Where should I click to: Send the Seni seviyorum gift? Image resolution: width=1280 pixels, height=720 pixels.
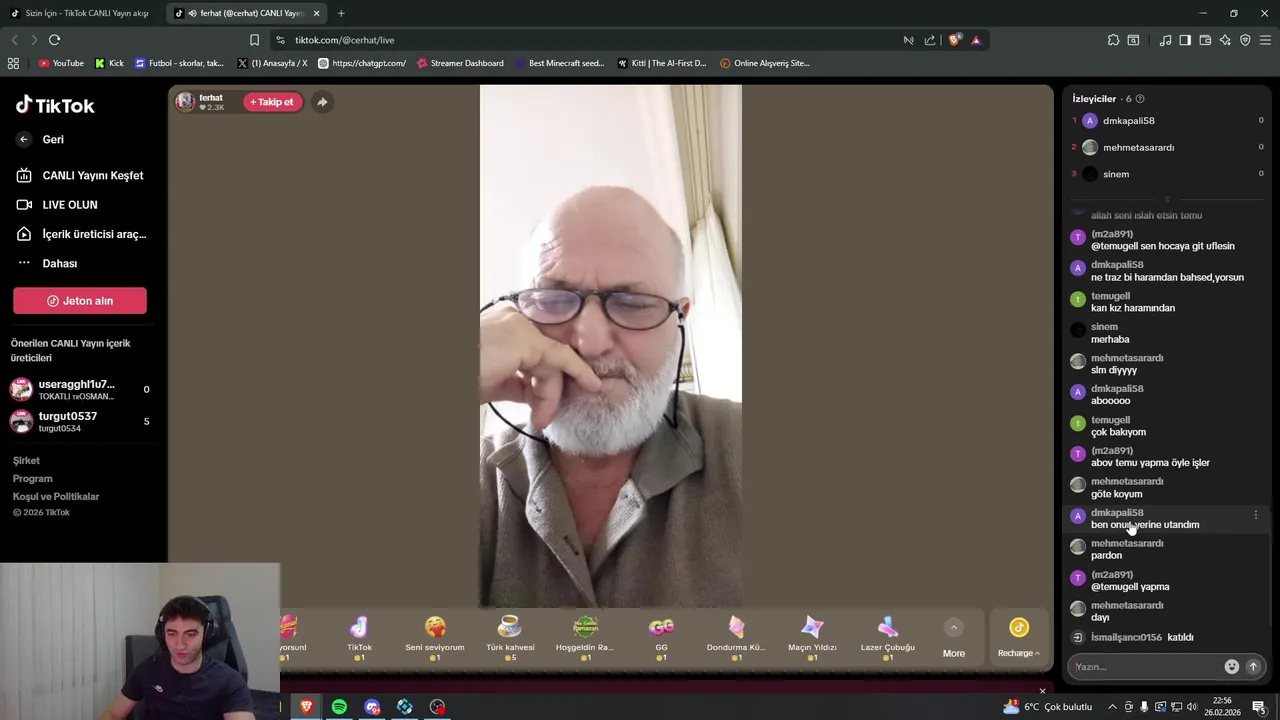(x=435, y=638)
